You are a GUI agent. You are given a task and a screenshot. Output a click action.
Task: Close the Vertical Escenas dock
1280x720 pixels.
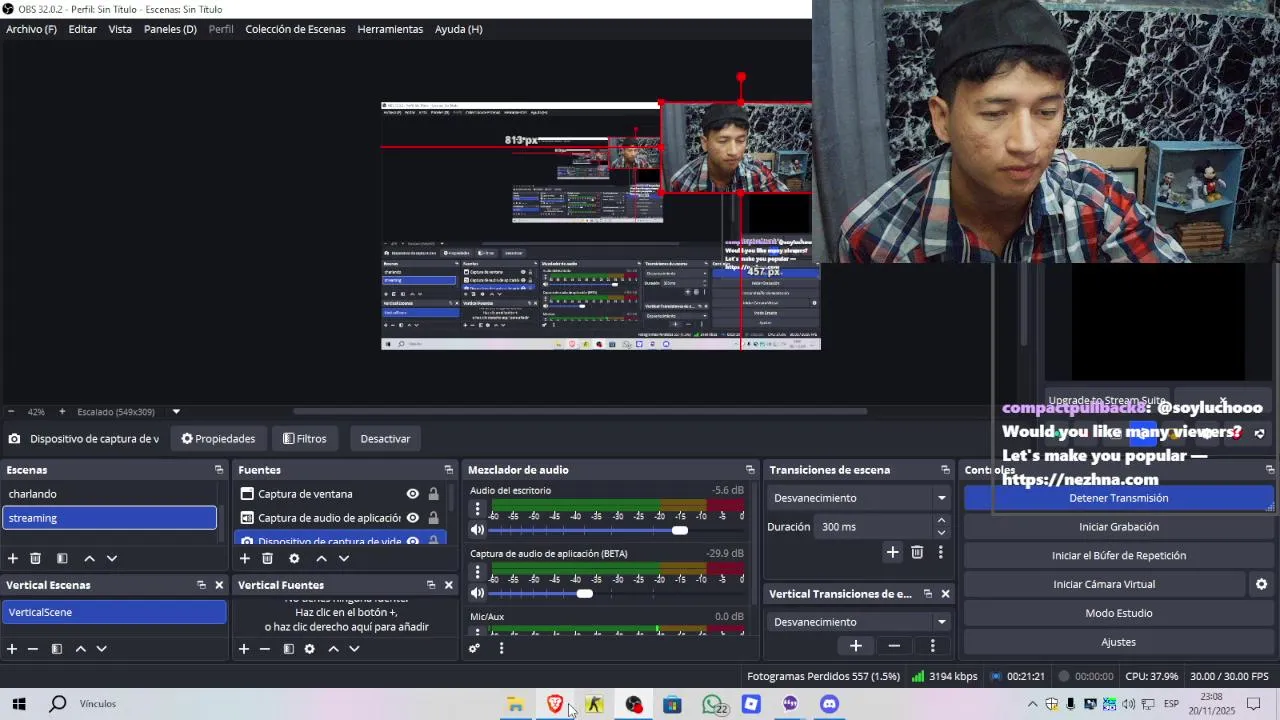(x=219, y=585)
